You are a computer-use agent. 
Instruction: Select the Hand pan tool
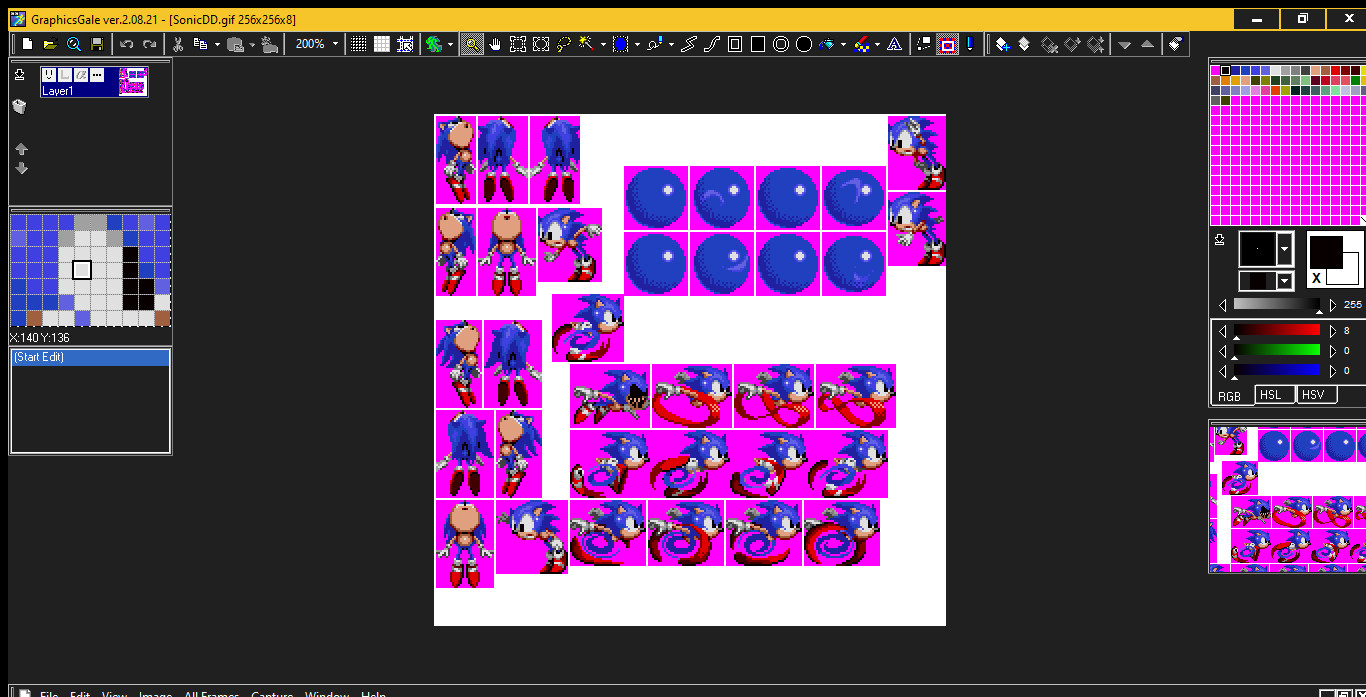[x=495, y=44]
